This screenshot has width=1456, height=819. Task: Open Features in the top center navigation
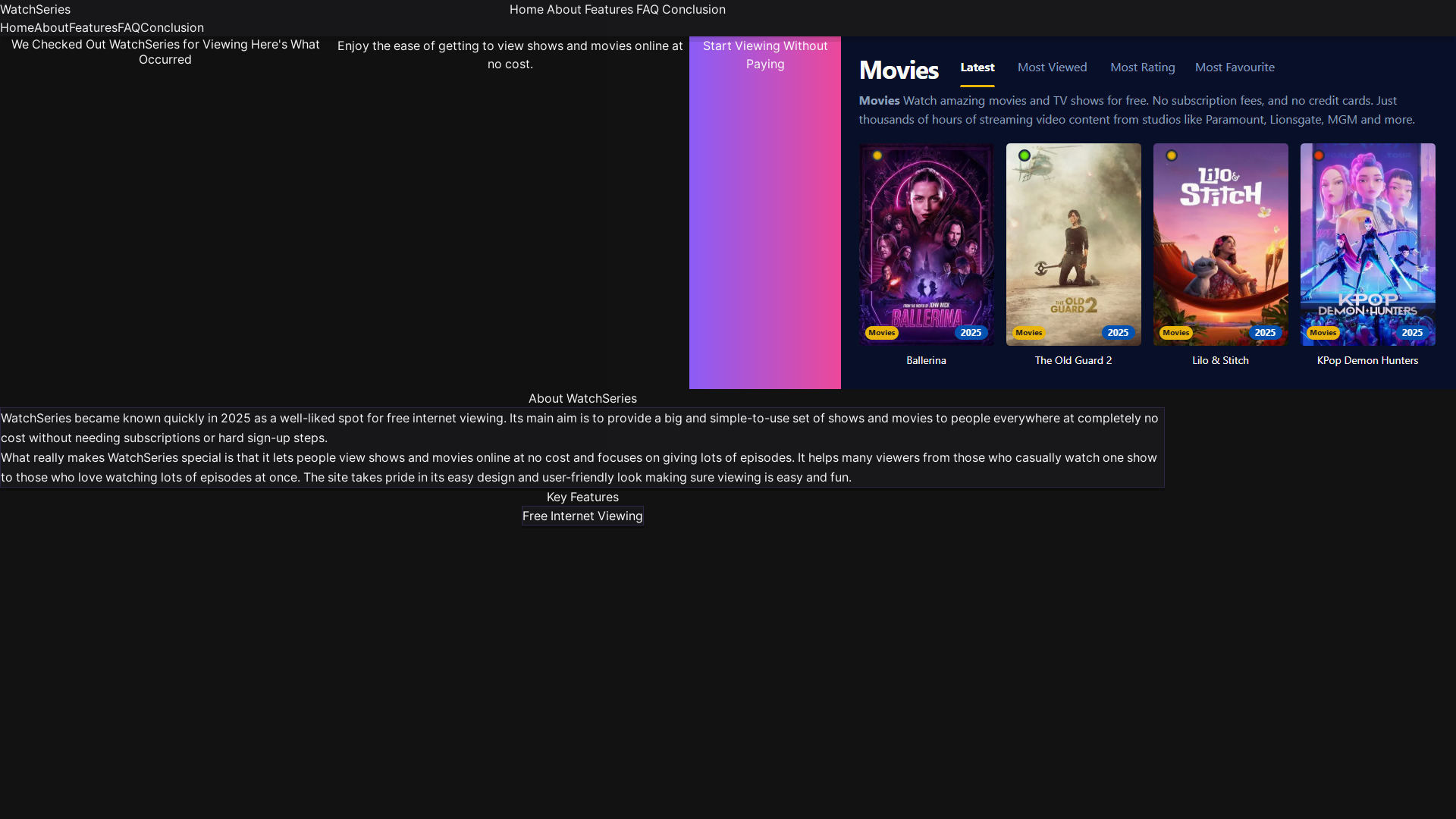coord(608,9)
